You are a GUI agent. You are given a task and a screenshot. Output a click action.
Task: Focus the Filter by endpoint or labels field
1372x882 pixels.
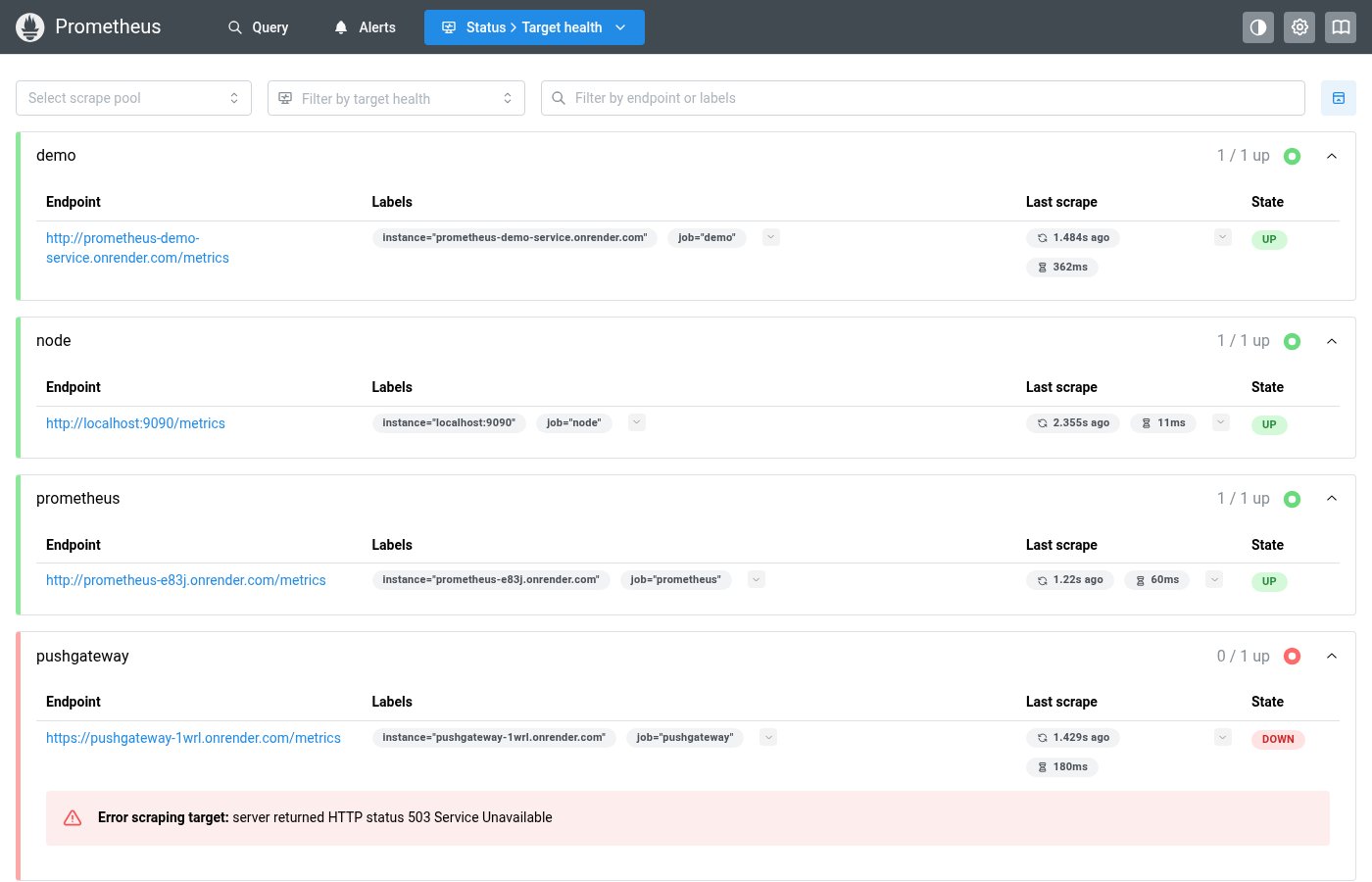(x=923, y=98)
